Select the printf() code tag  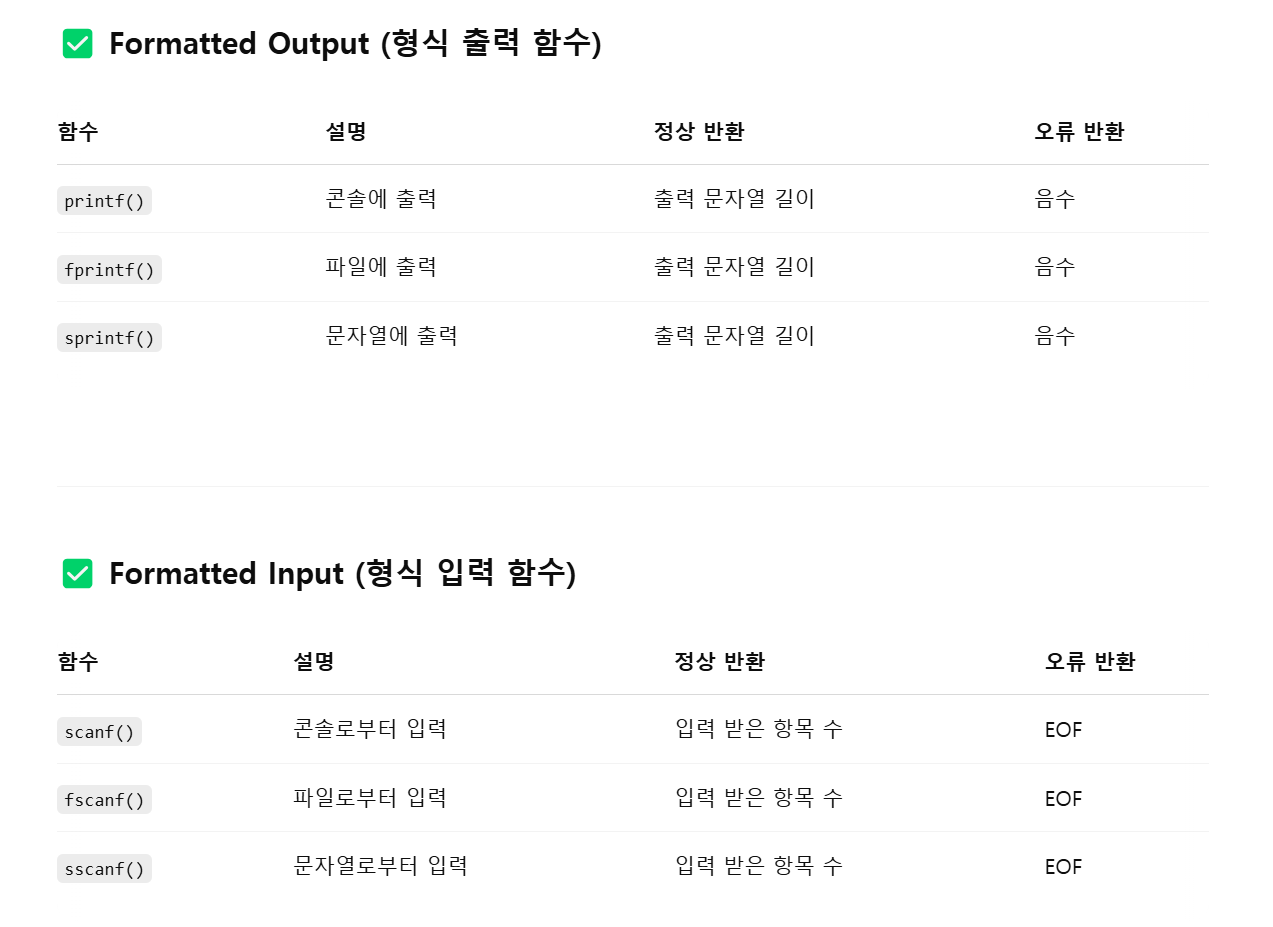coord(104,201)
